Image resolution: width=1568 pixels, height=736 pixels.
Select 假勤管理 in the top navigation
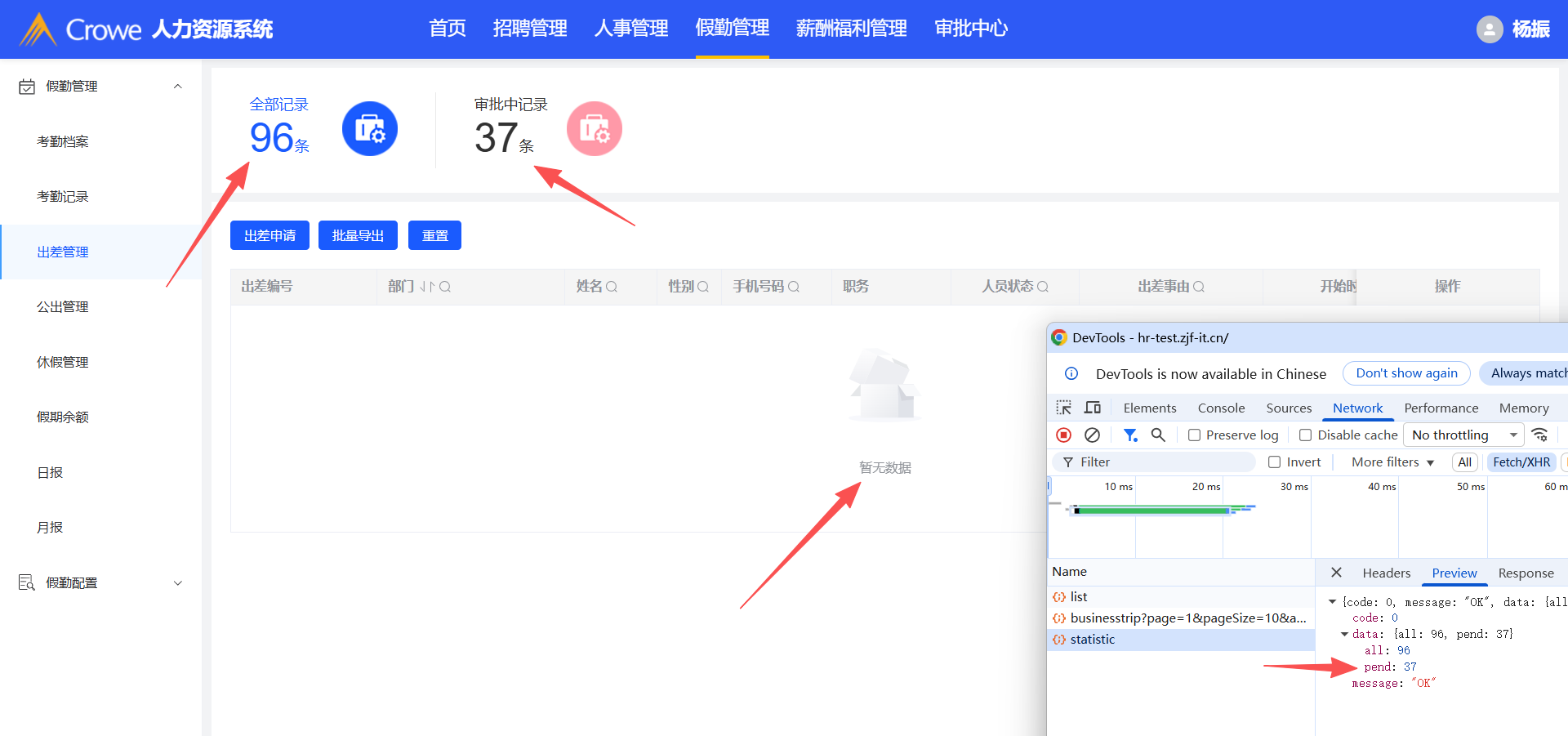click(733, 29)
